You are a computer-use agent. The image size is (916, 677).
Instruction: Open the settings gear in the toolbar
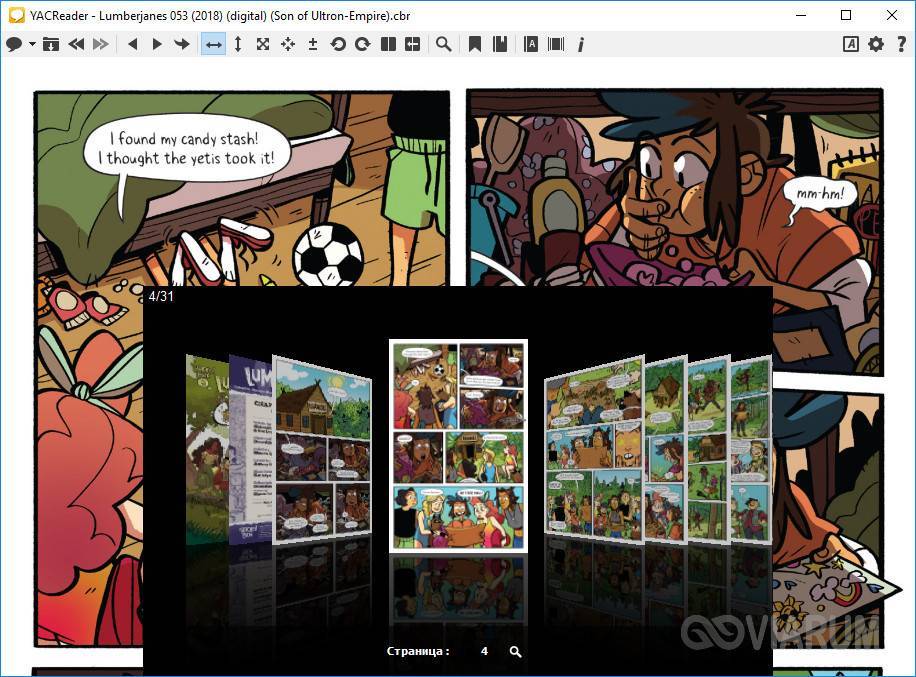876,44
